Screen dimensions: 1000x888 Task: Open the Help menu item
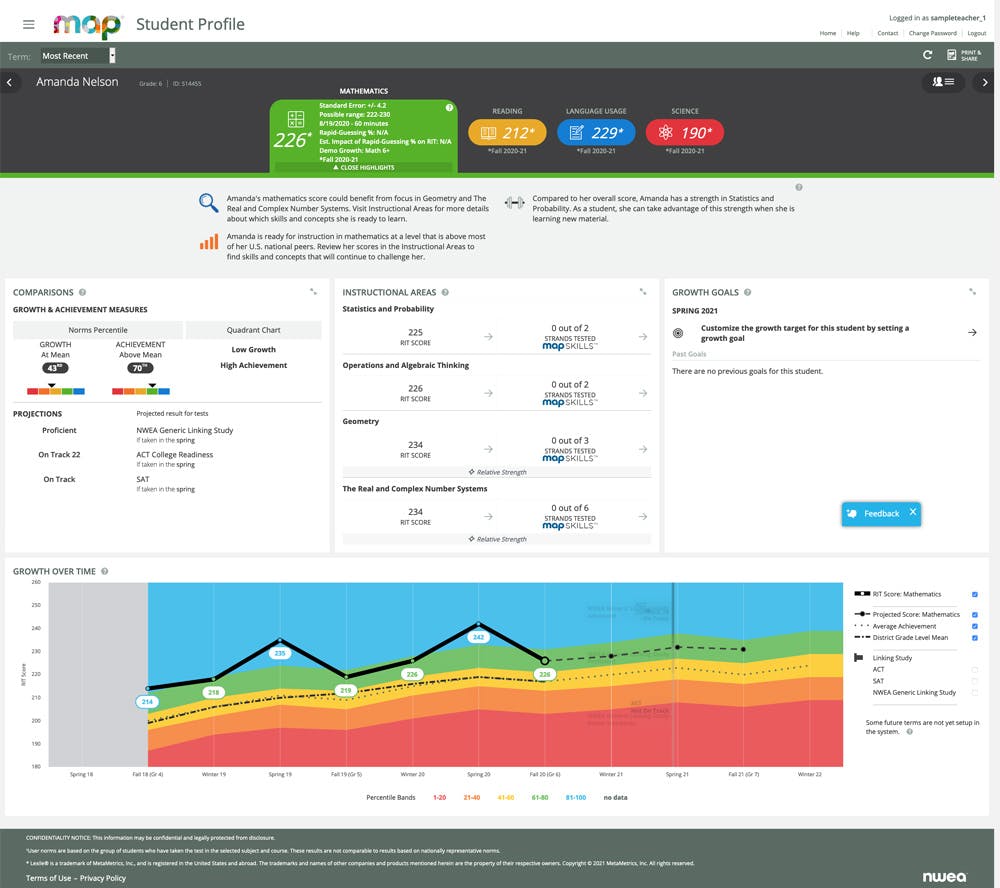click(x=852, y=33)
